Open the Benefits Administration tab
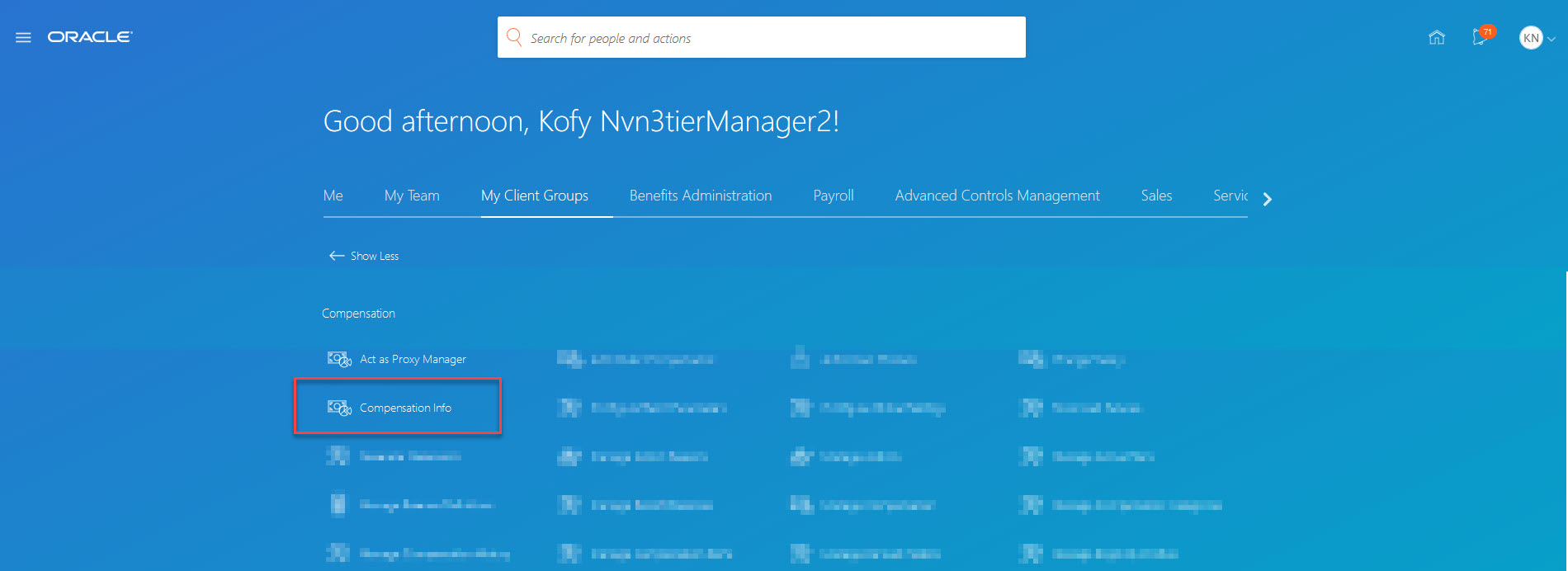 pyautogui.click(x=701, y=196)
